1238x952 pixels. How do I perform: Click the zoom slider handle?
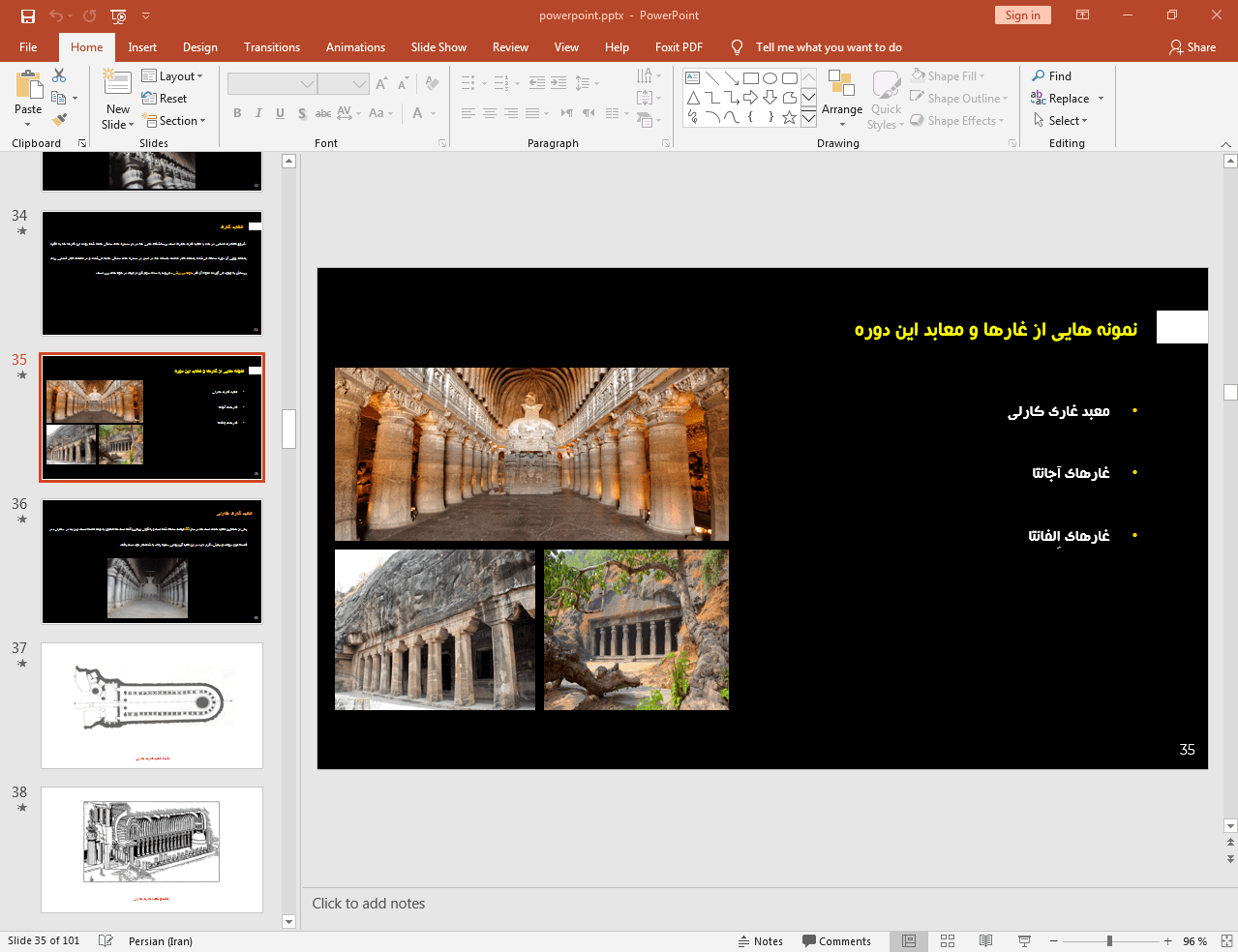click(x=1109, y=941)
